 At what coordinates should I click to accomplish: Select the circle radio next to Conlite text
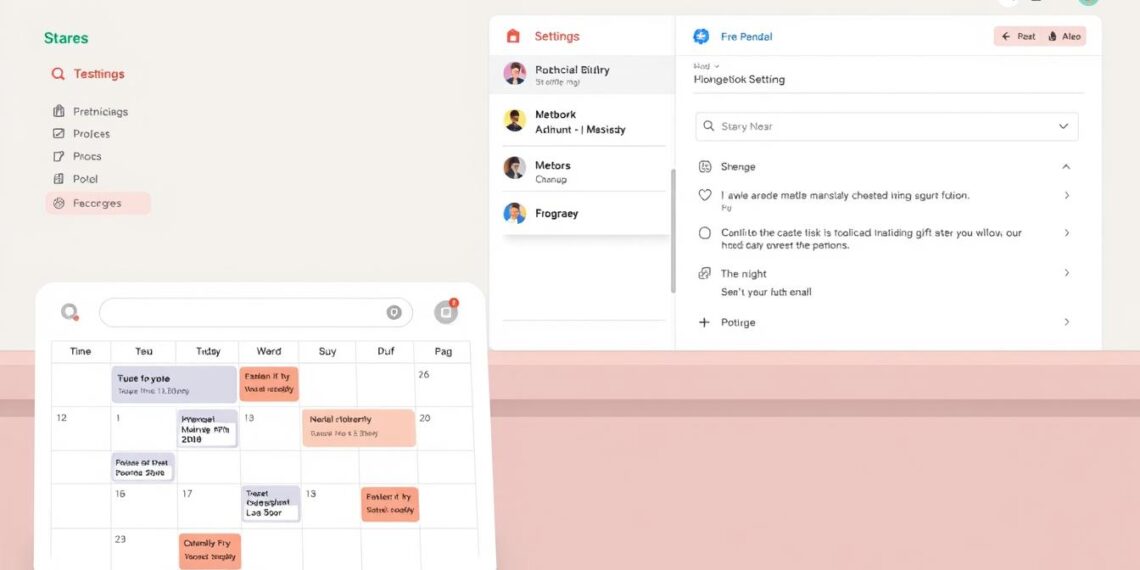(704, 233)
